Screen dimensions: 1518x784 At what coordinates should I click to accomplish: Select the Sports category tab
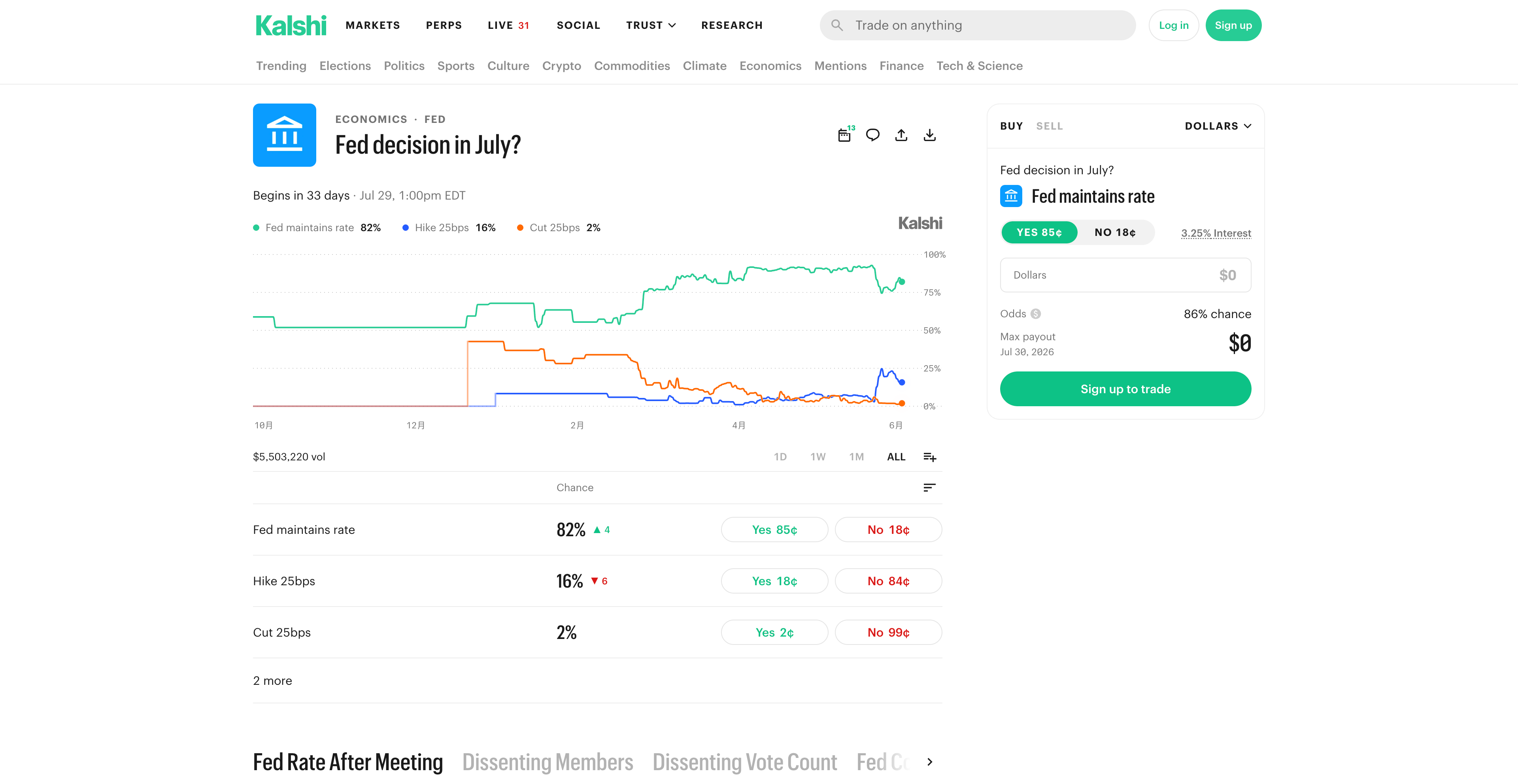point(455,66)
